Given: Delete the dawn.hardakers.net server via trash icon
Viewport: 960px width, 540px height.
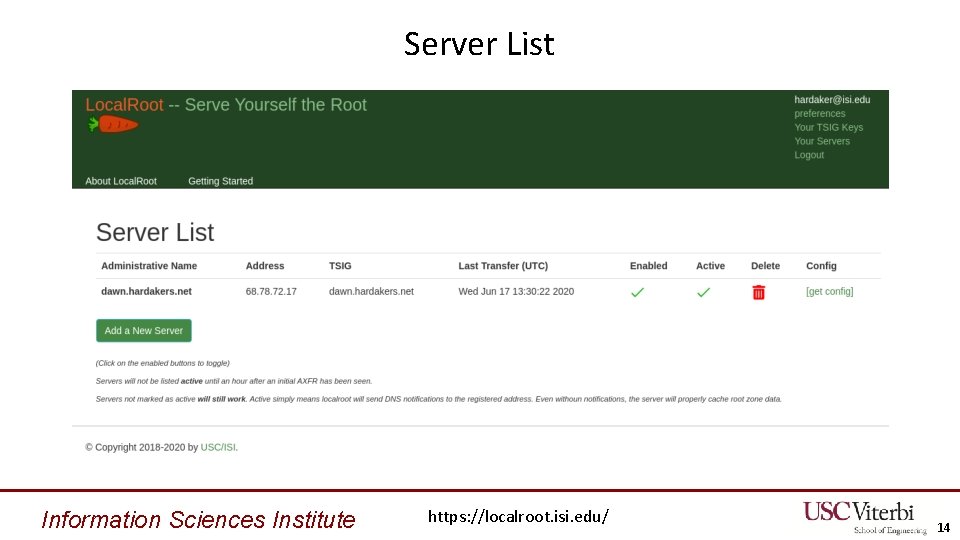Looking at the screenshot, I should [x=759, y=293].
